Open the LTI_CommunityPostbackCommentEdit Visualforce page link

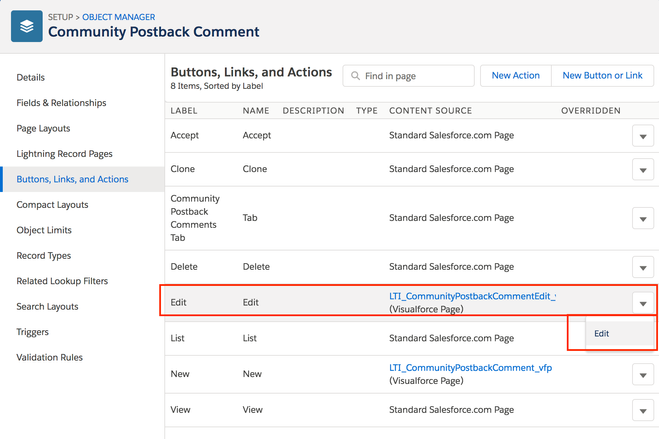point(472,296)
